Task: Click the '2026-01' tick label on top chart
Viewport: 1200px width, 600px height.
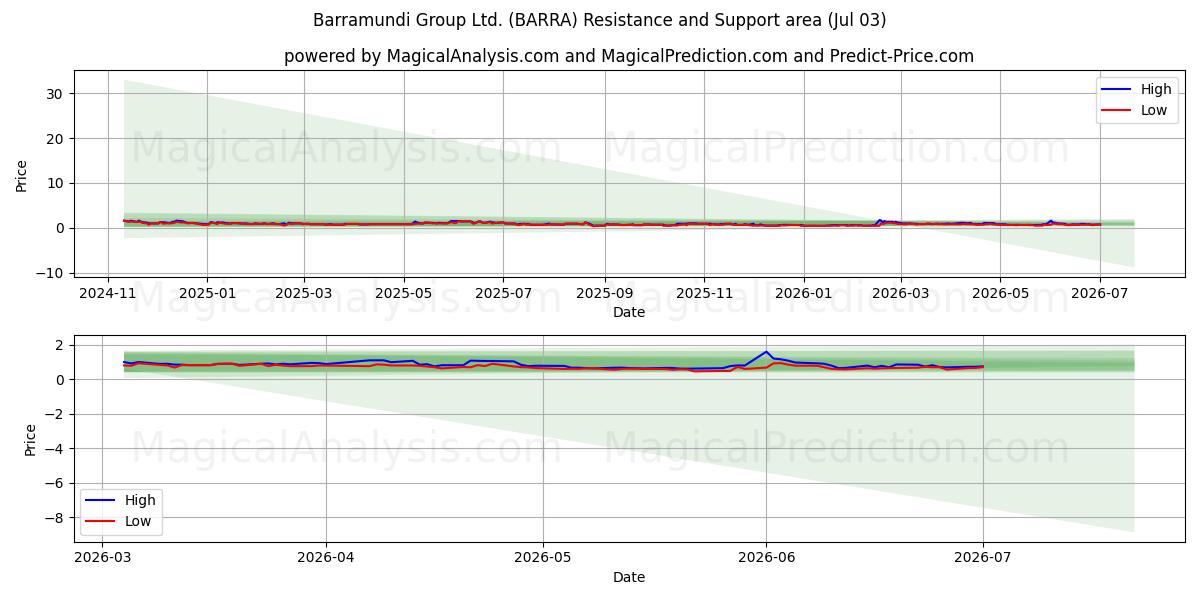Action: tap(804, 293)
